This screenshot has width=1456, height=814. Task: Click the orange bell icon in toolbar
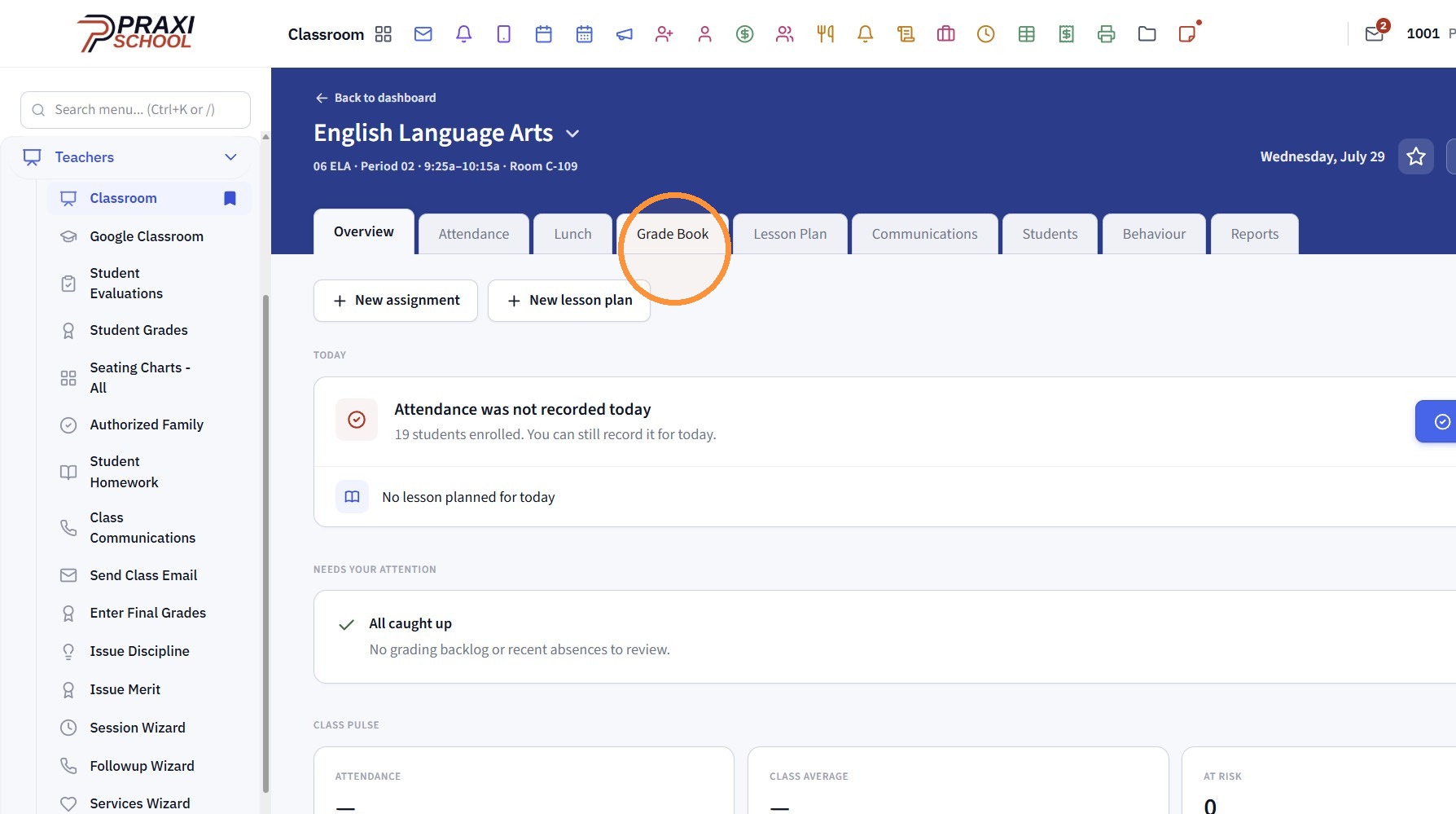click(866, 34)
